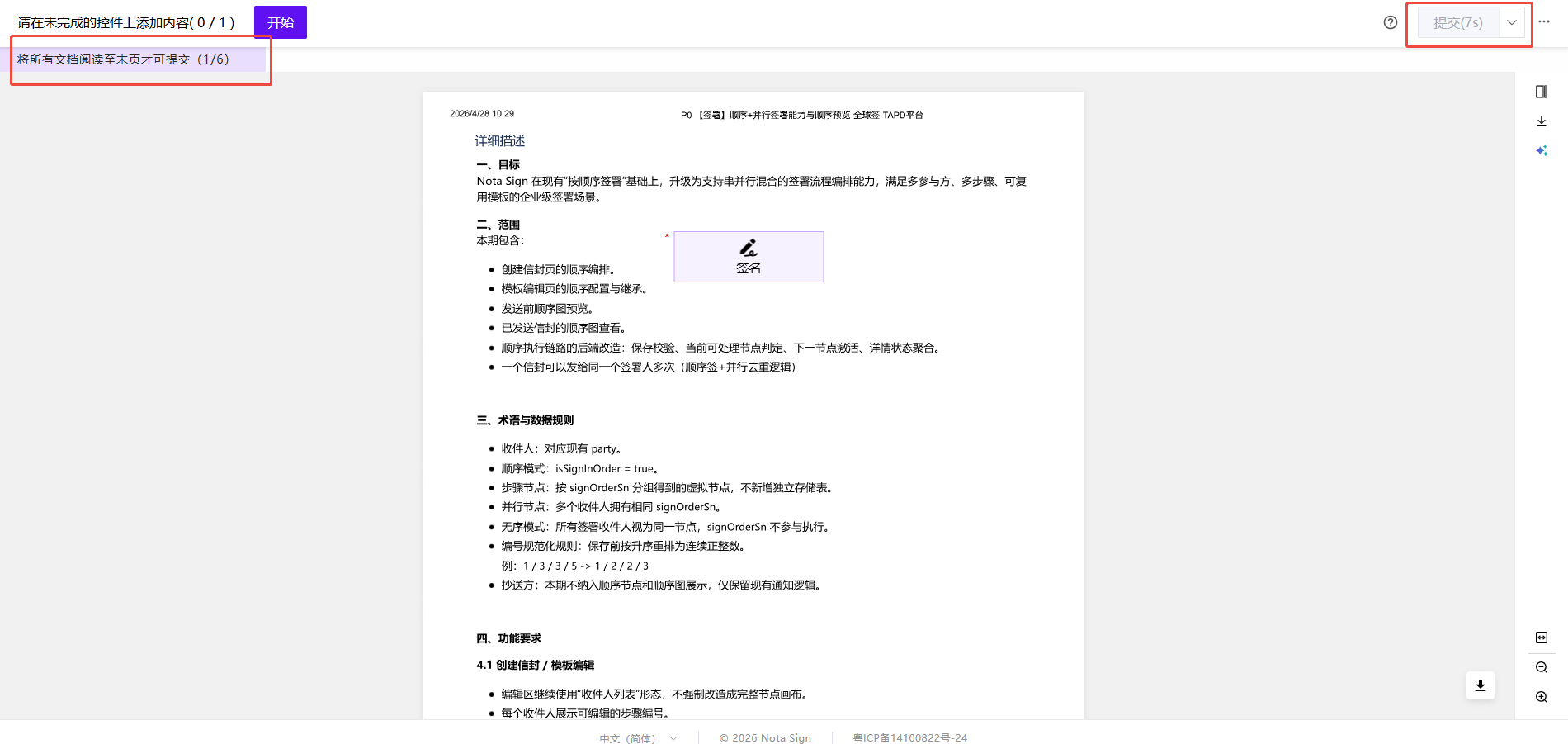Open the help question mark icon
The image size is (1568, 744).
click(1391, 22)
